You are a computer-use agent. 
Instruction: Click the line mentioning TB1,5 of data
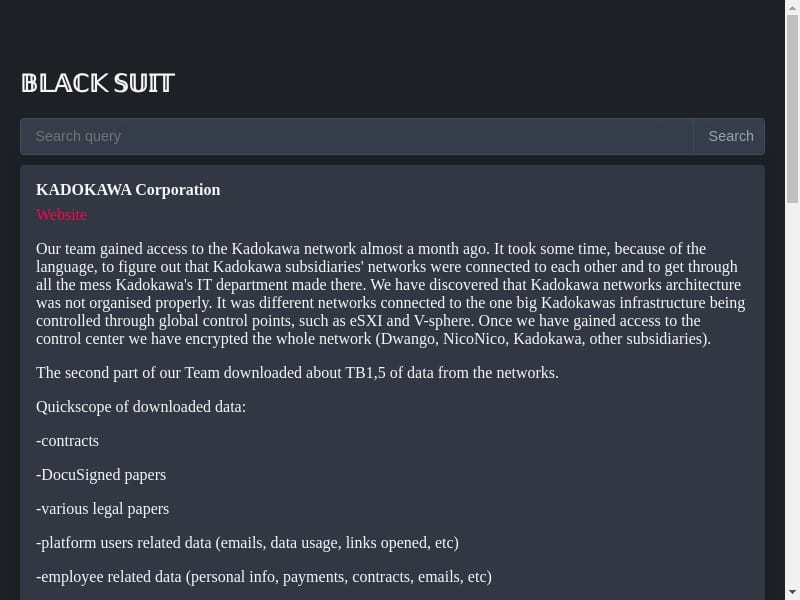point(297,373)
